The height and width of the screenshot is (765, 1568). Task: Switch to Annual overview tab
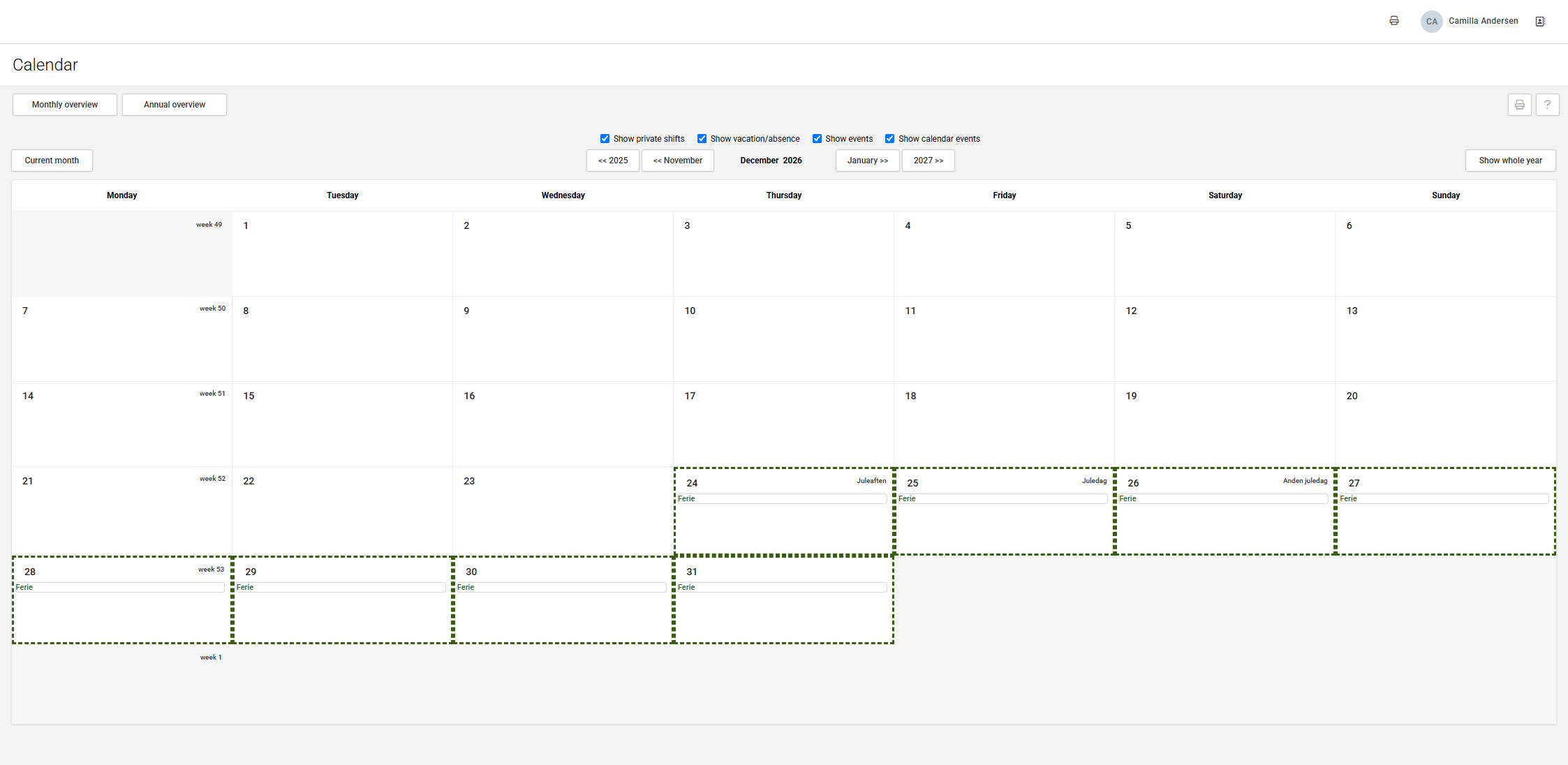pos(175,105)
